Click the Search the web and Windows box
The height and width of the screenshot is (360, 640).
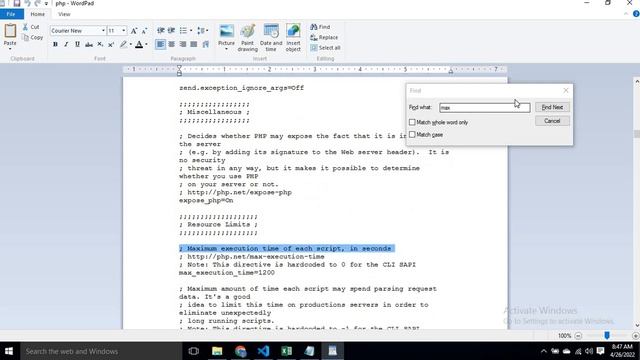pos(100,351)
